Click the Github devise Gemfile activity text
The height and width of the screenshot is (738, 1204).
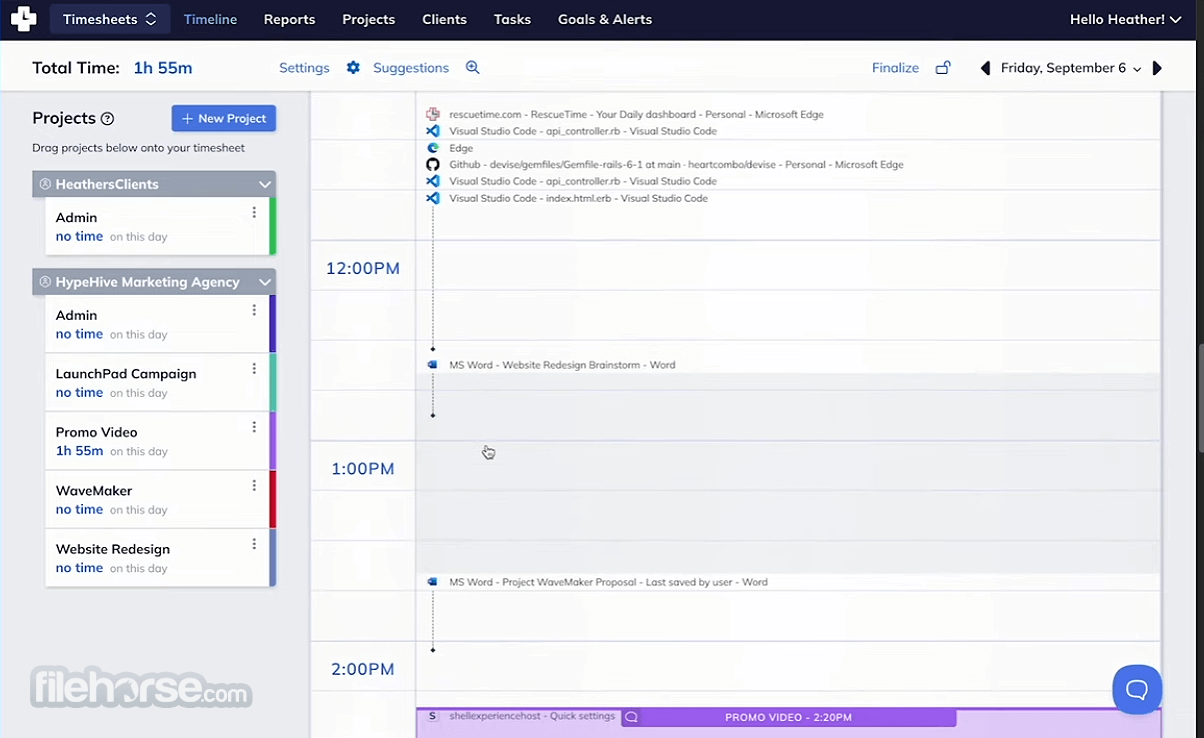tap(676, 164)
